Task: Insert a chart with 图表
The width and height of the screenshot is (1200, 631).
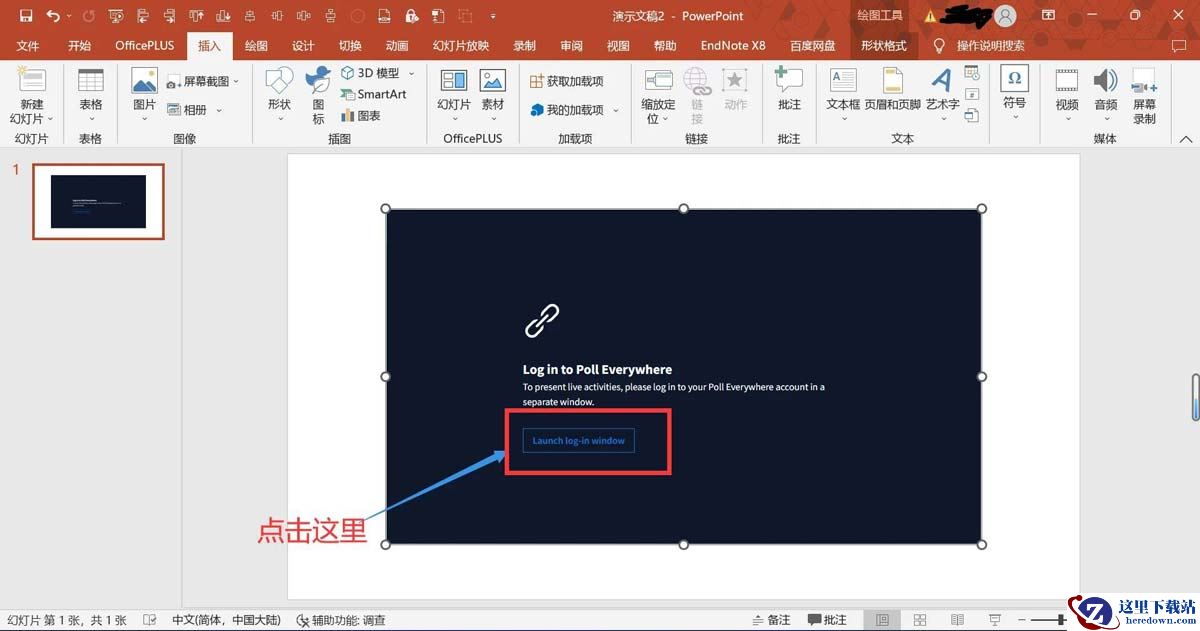Action: [x=361, y=115]
